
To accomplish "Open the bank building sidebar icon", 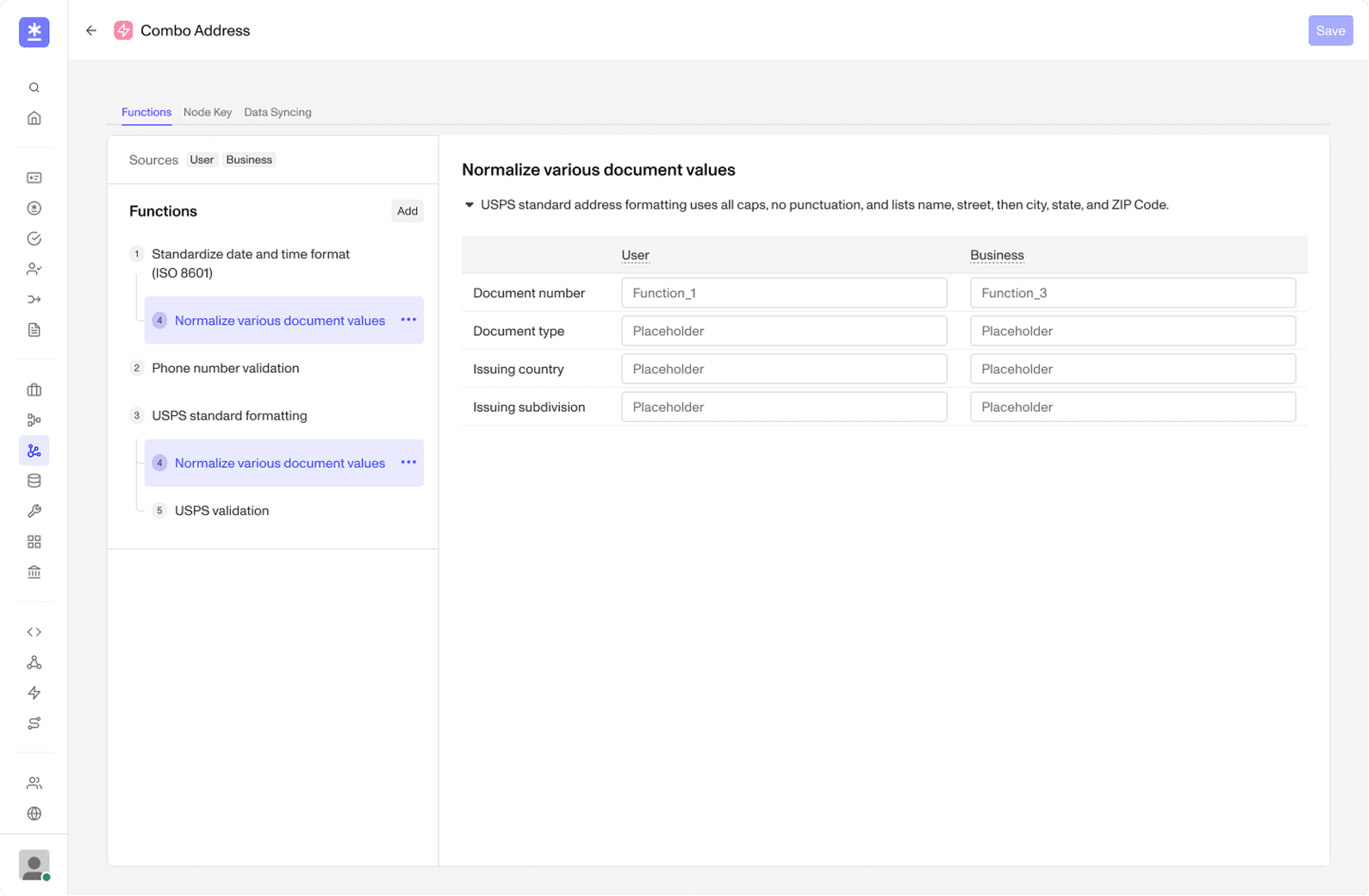I will [34, 572].
